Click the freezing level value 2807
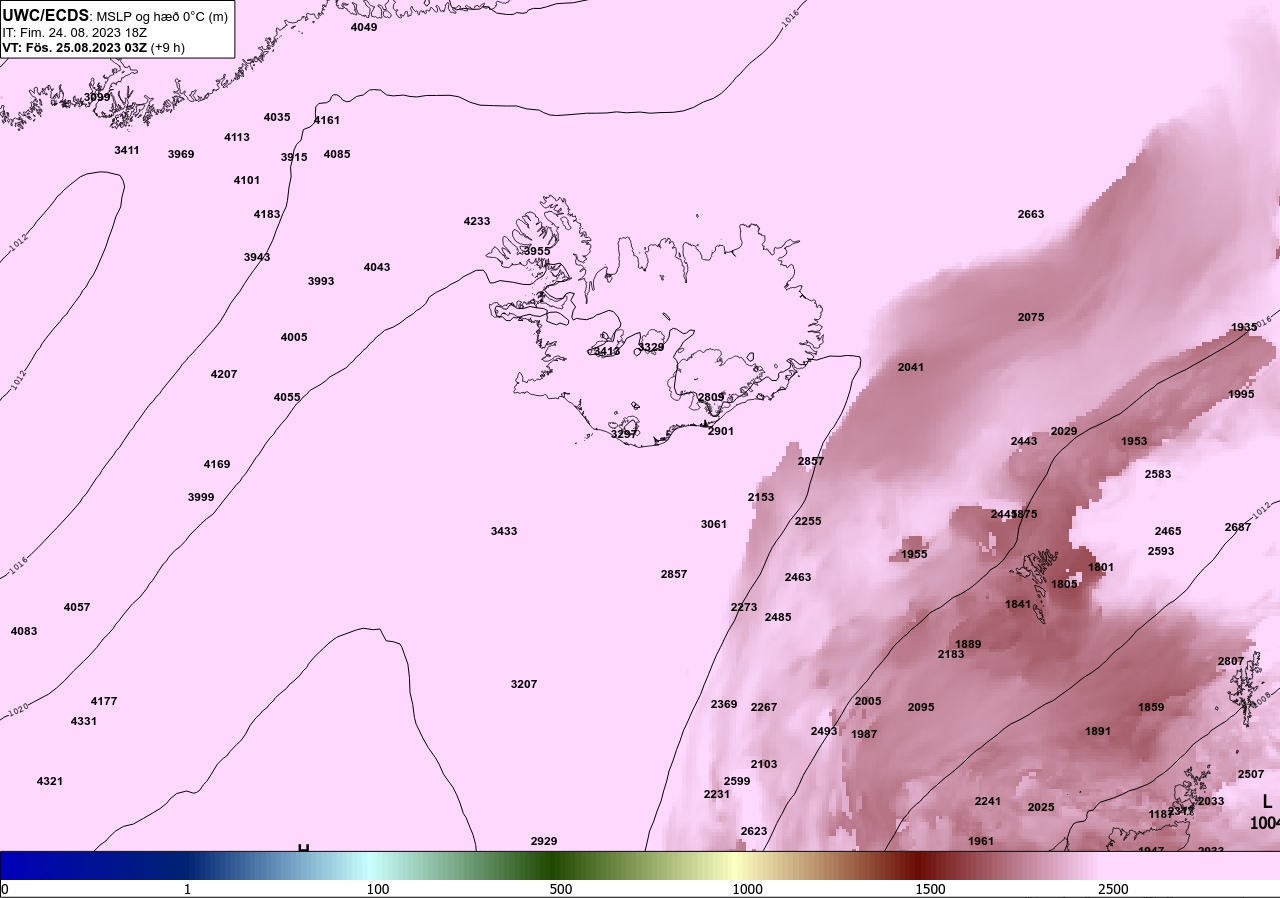1280x898 pixels. click(x=1231, y=661)
